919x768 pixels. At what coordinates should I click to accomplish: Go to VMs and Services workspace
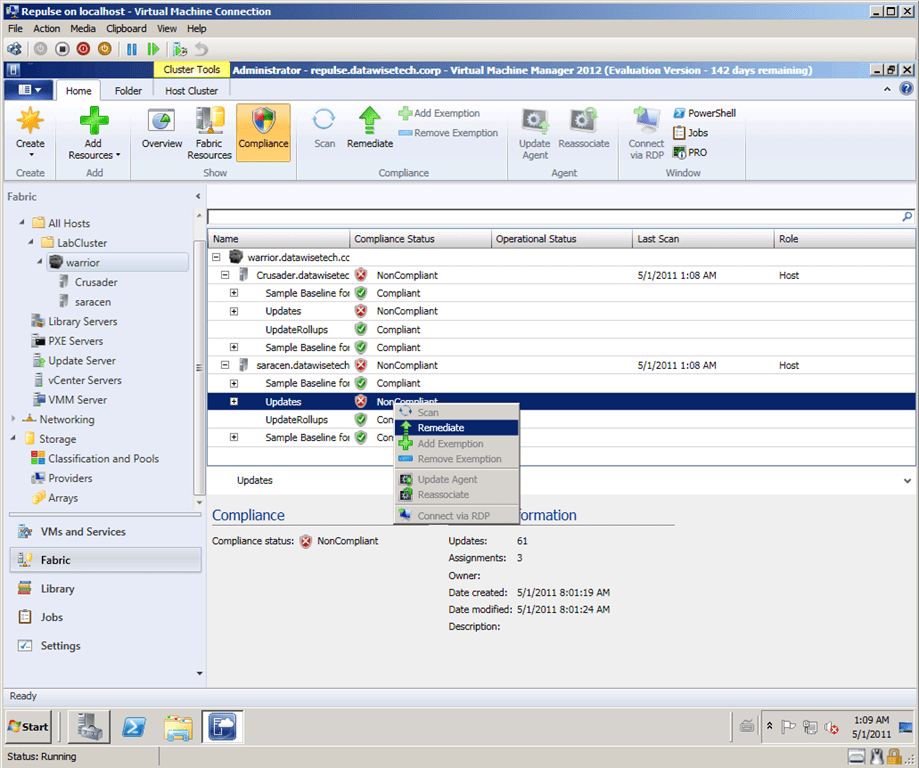coord(105,532)
